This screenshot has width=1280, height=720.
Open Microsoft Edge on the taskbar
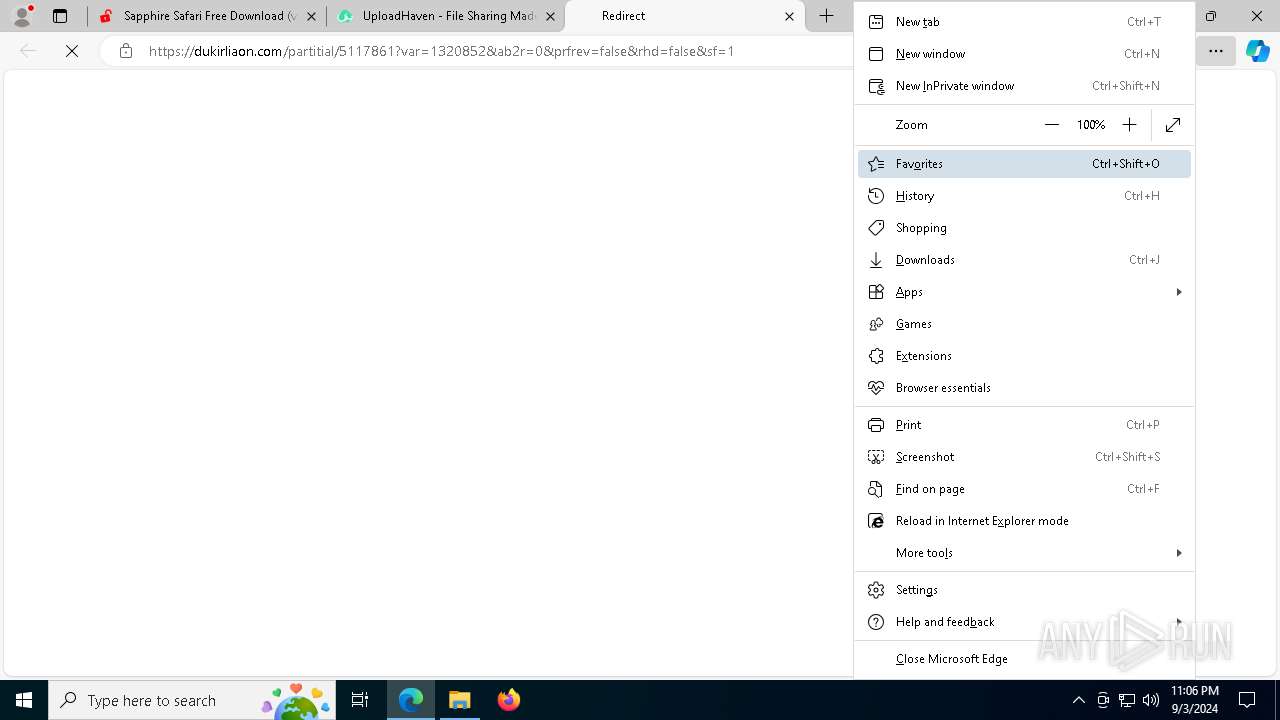pos(411,700)
